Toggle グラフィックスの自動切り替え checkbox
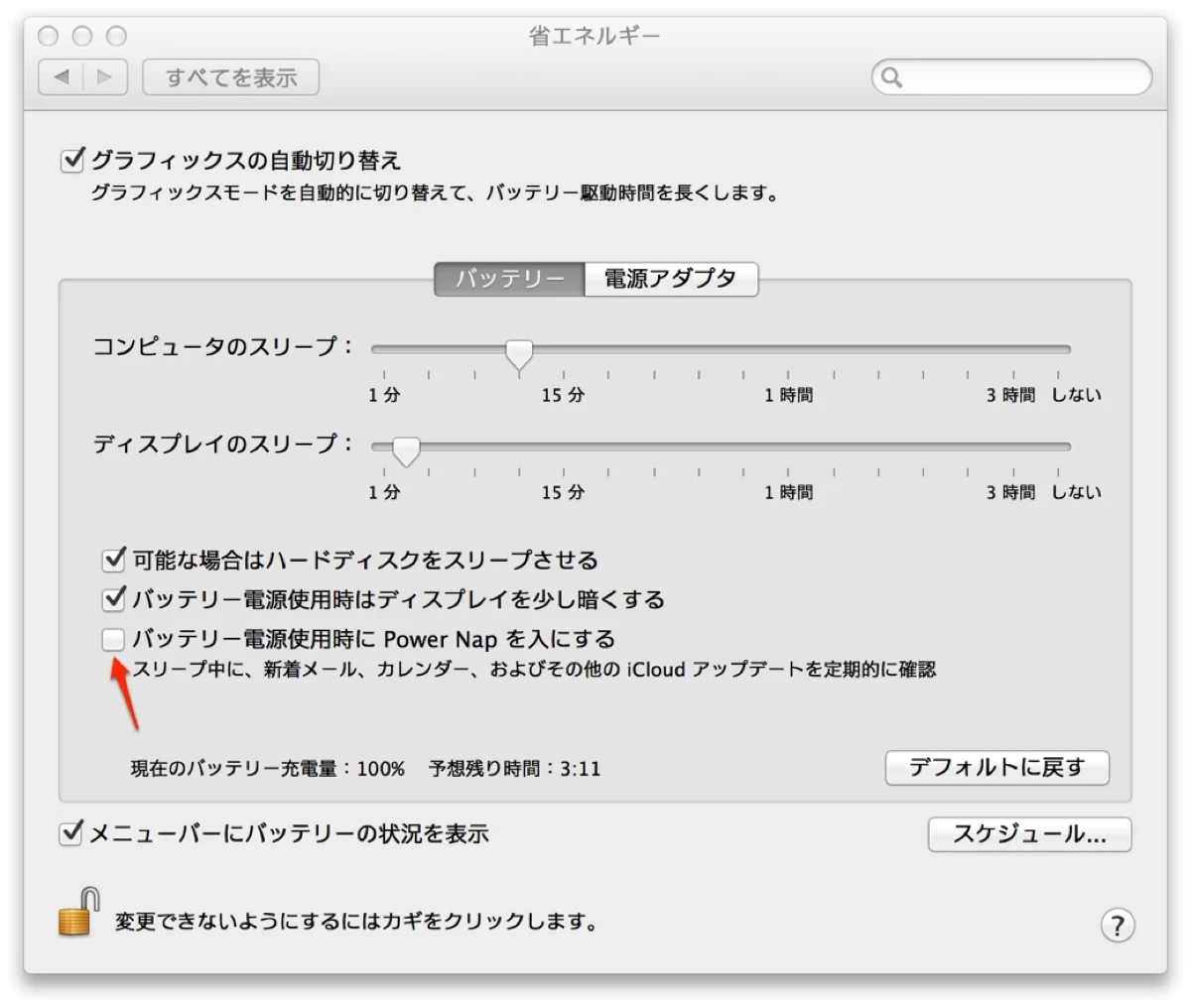Screen dimensions: 1191x1008 coord(72,159)
